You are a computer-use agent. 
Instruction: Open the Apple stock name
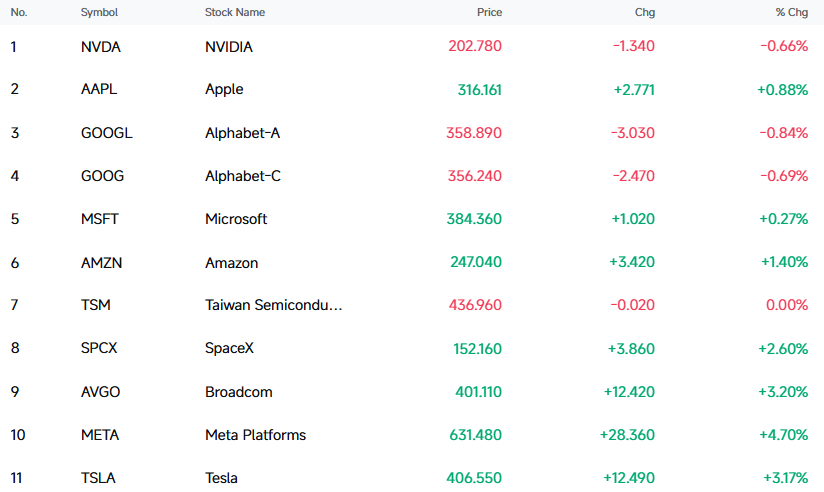click(x=224, y=89)
